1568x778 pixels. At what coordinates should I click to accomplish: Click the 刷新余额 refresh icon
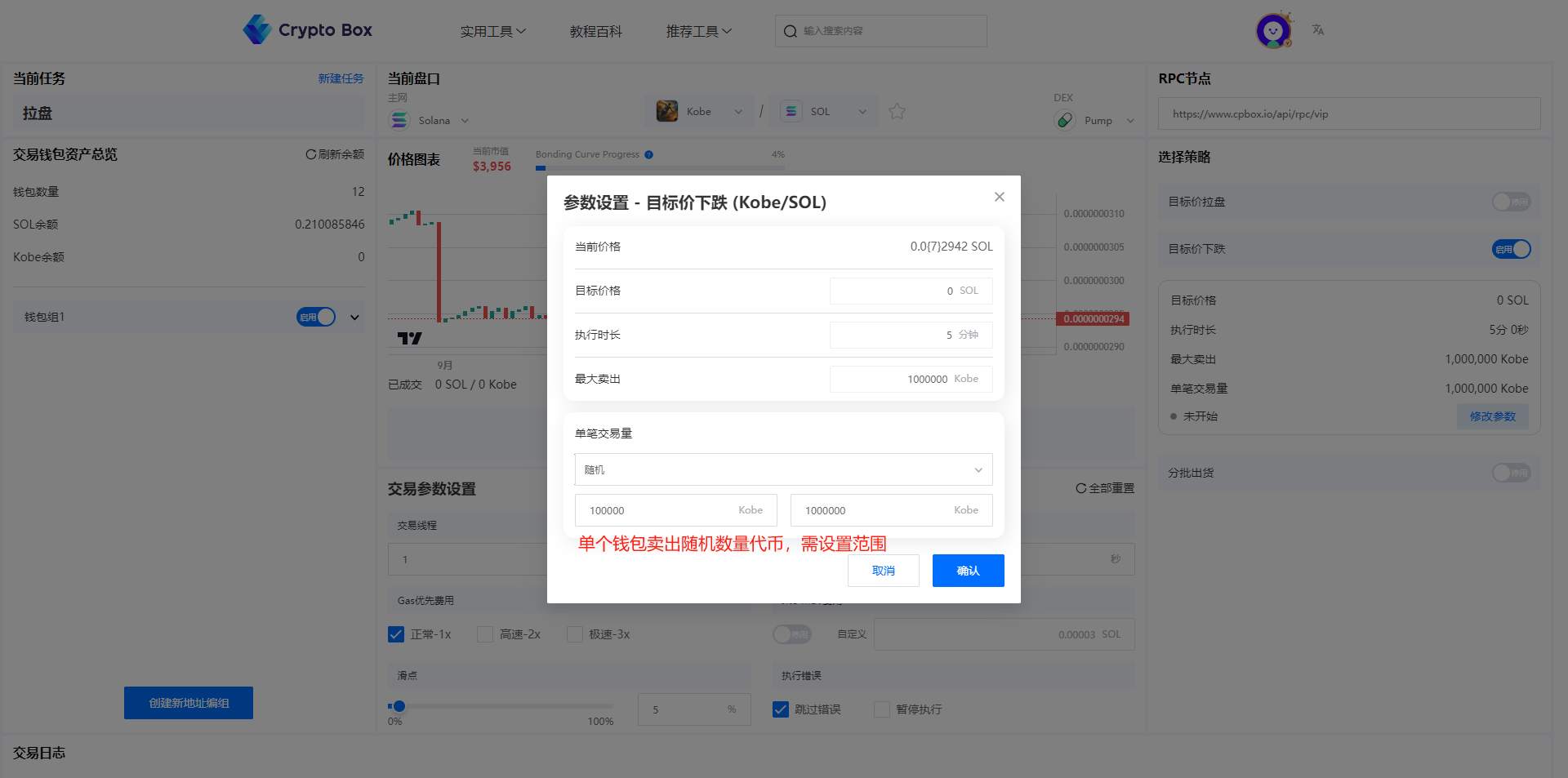(x=310, y=154)
